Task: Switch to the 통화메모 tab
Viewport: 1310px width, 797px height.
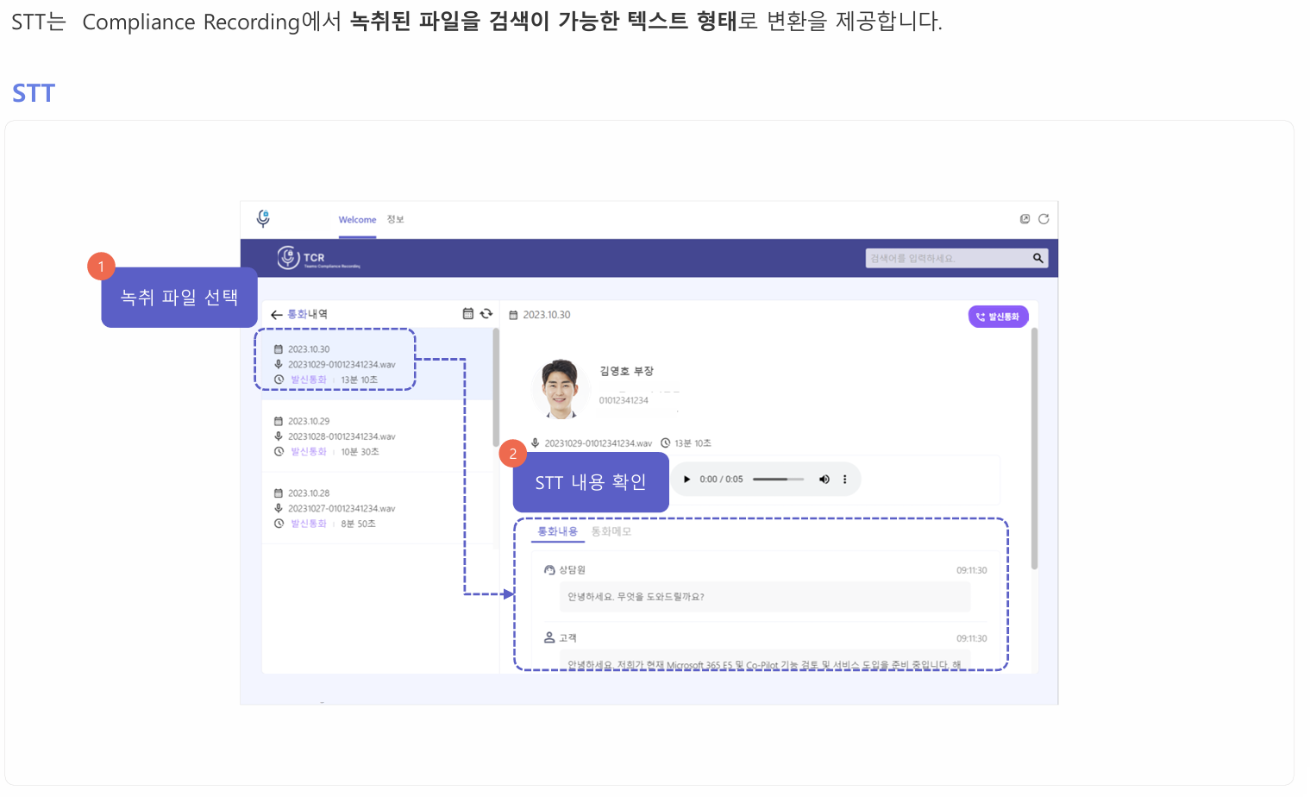Action: pyautogui.click(x=611, y=532)
